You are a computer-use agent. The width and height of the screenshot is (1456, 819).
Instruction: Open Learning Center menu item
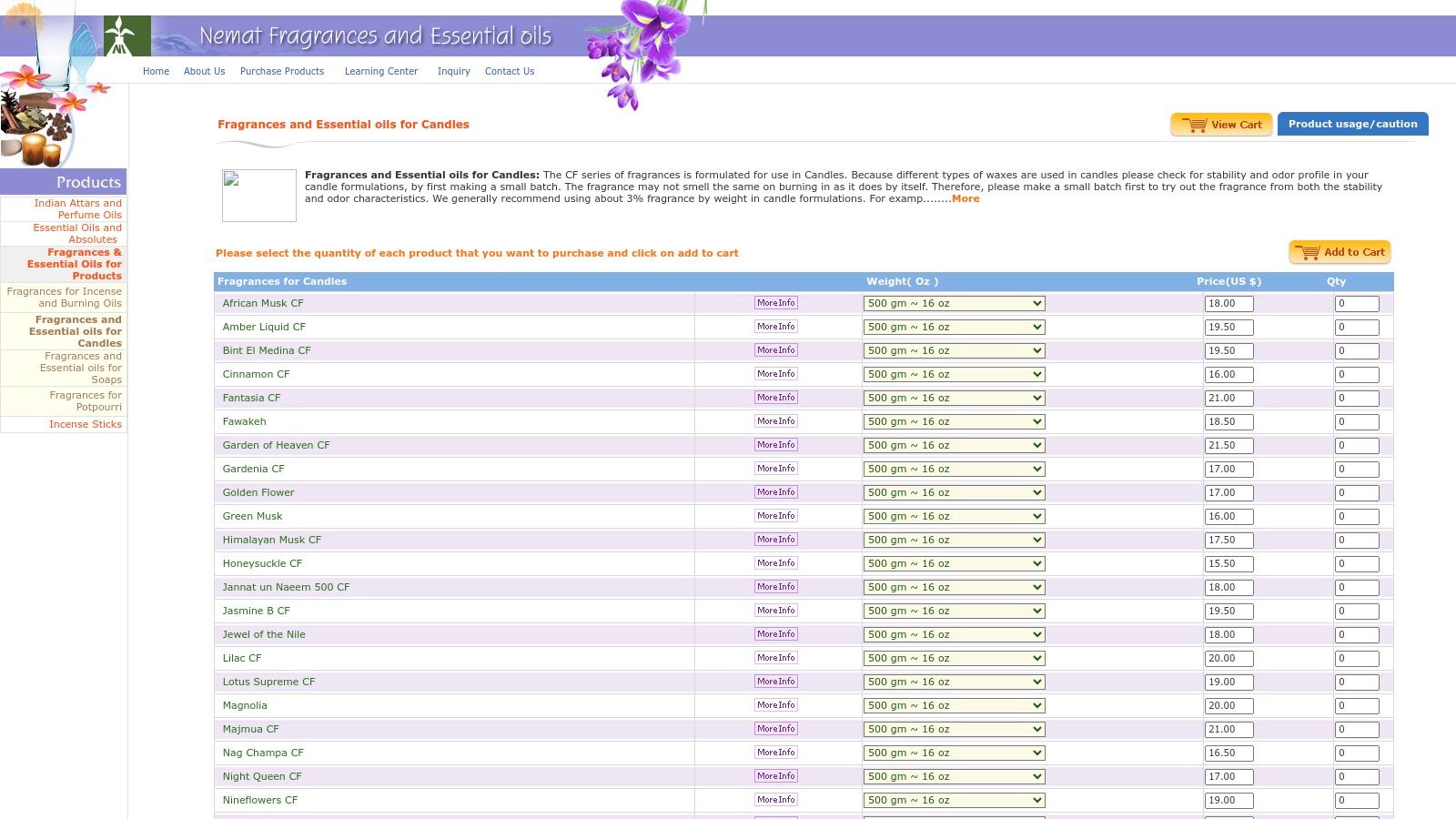[x=381, y=71]
